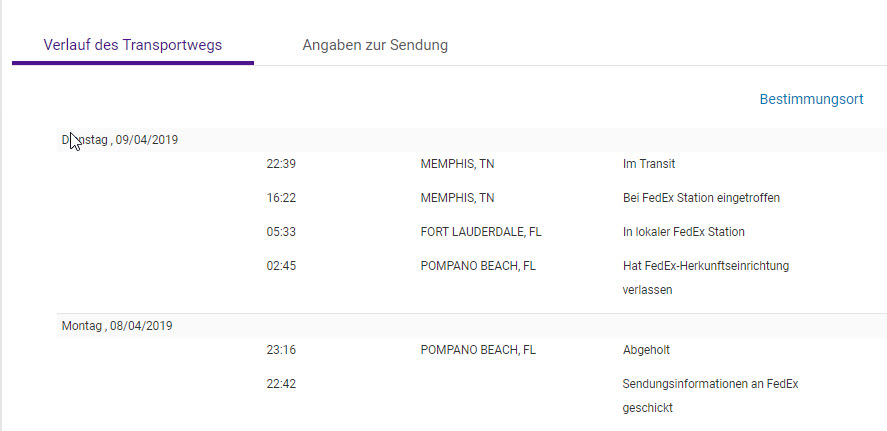Click the 05:33 timestamp entry
This screenshot has height=431, width=887.
point(281,232)
